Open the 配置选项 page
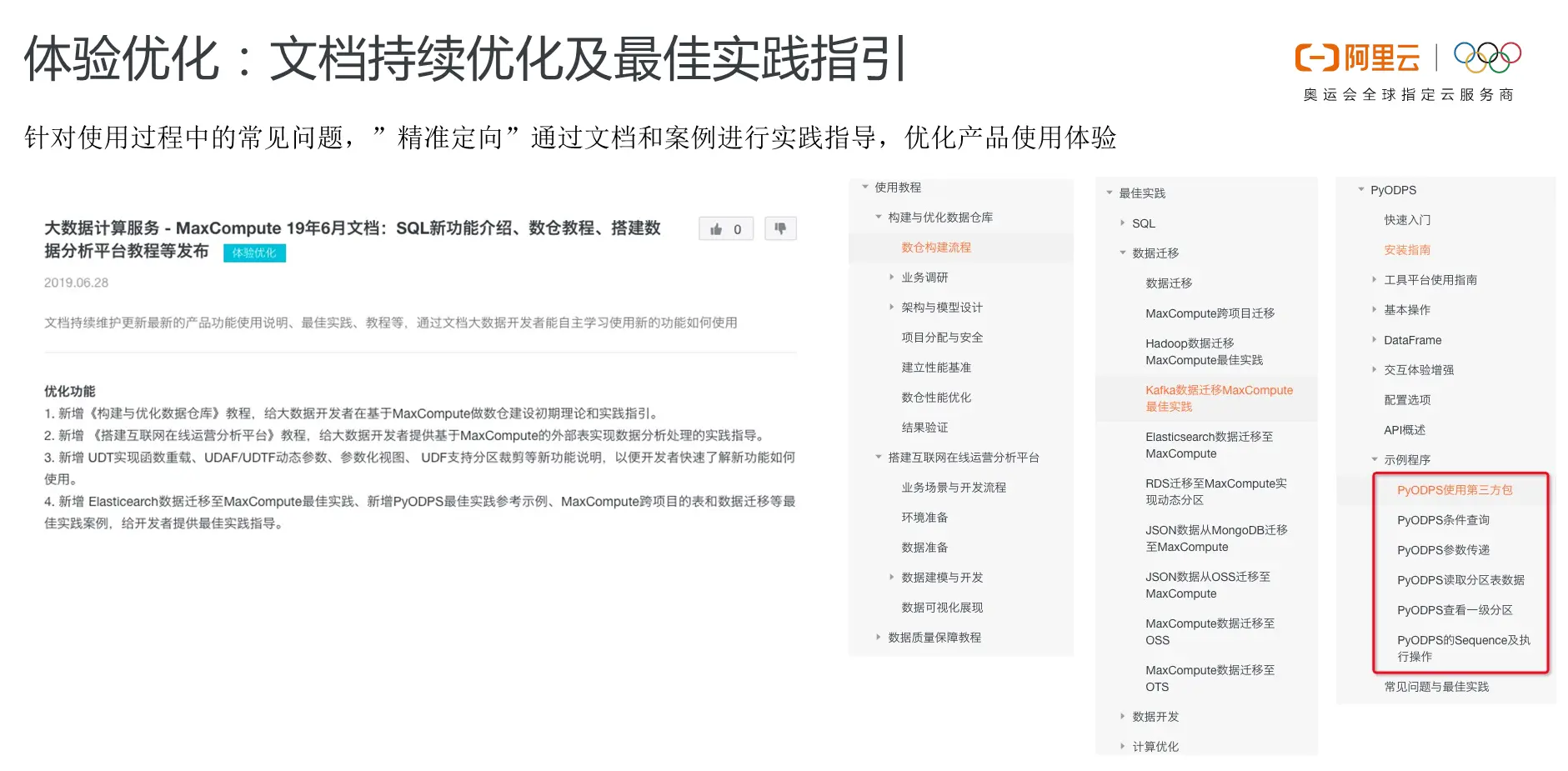 (1407, 400)
